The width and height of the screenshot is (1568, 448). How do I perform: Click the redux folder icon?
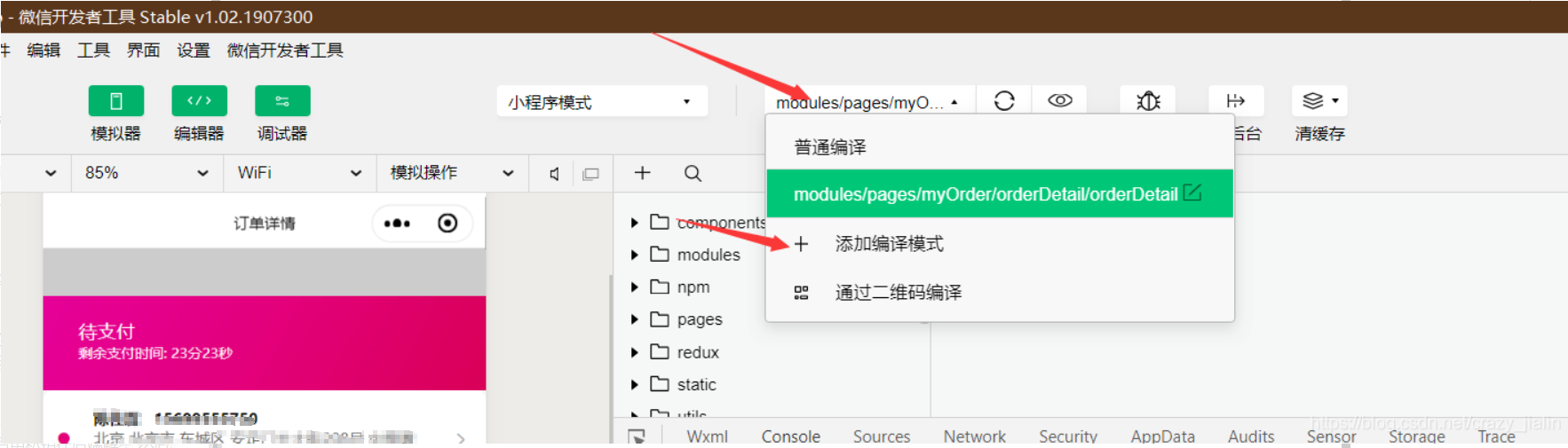tap(659, 351)
